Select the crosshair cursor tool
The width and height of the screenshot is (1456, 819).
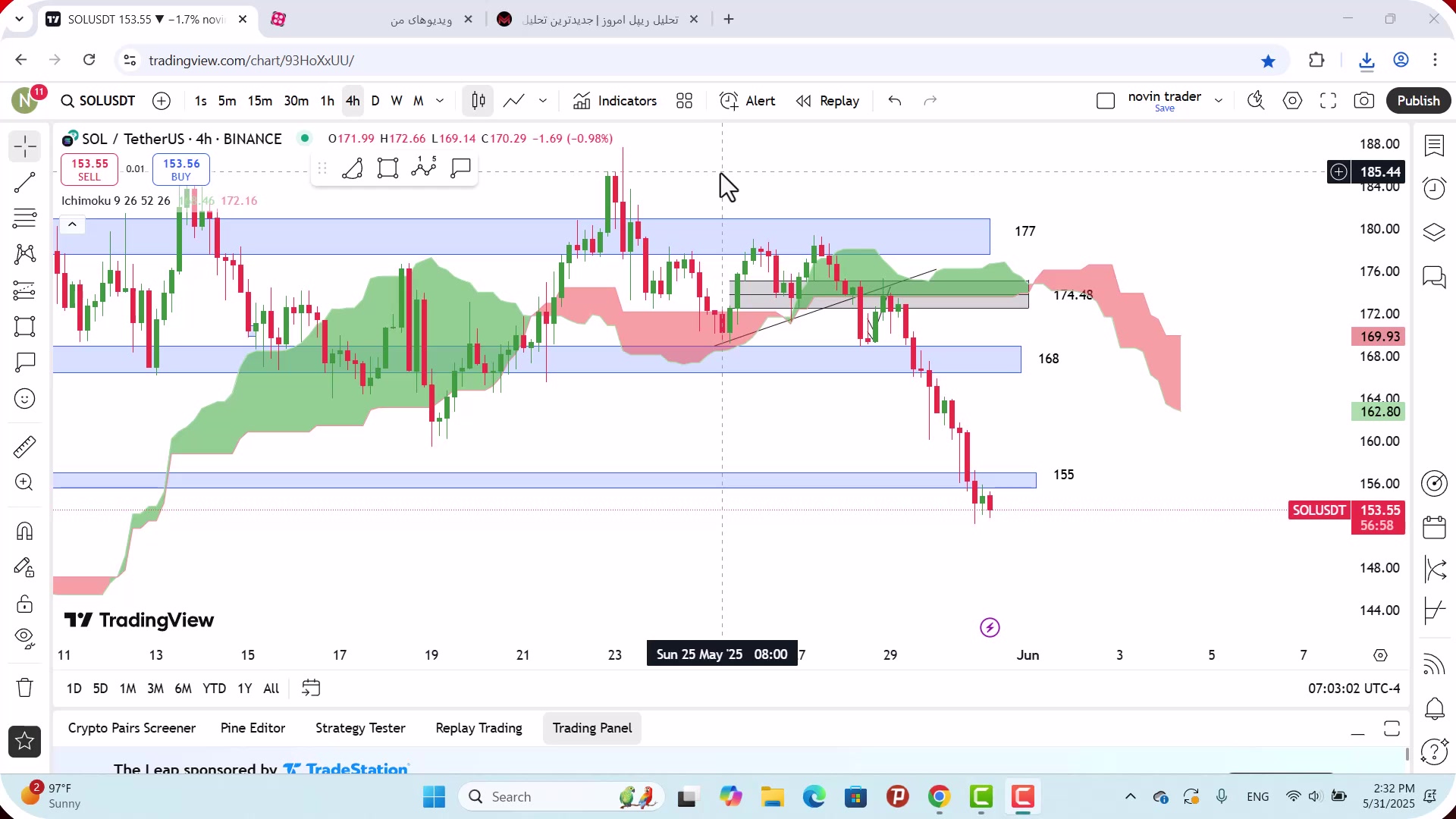tap(25, 146)
